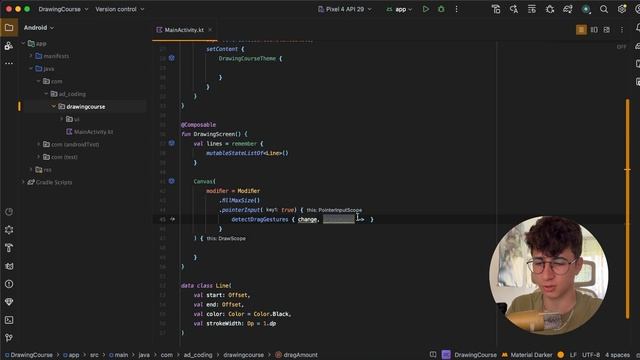
Task: Expand the Gradle Scripts node
Action: click(x=23, y=182)
